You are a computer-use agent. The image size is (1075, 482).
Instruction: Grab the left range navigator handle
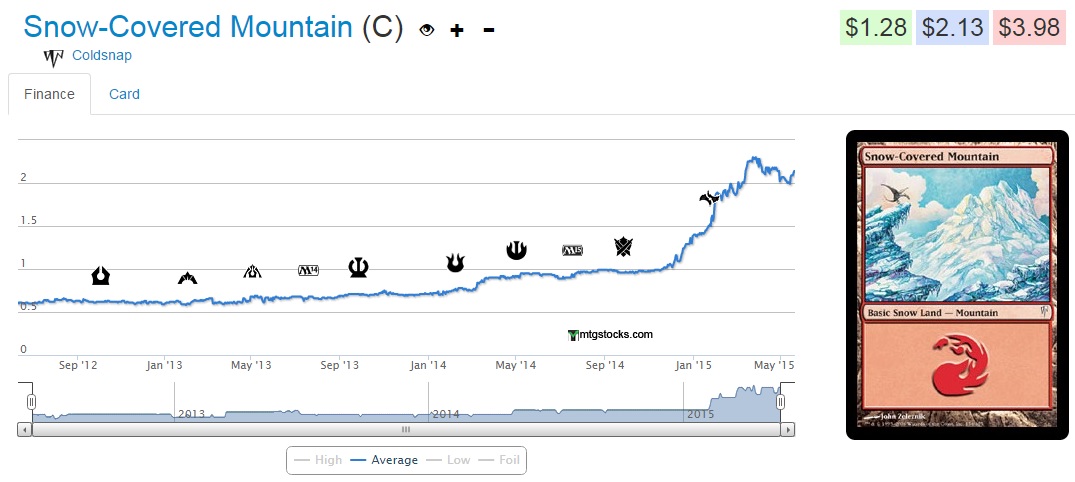coord(31,401)
